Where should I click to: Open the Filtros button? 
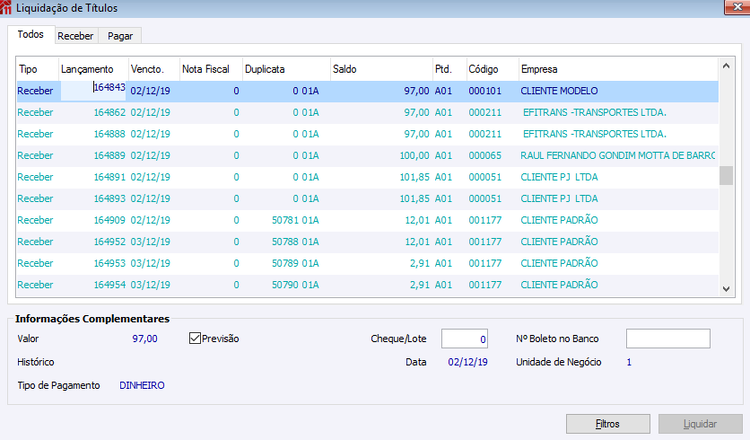[x=608, y=424]
